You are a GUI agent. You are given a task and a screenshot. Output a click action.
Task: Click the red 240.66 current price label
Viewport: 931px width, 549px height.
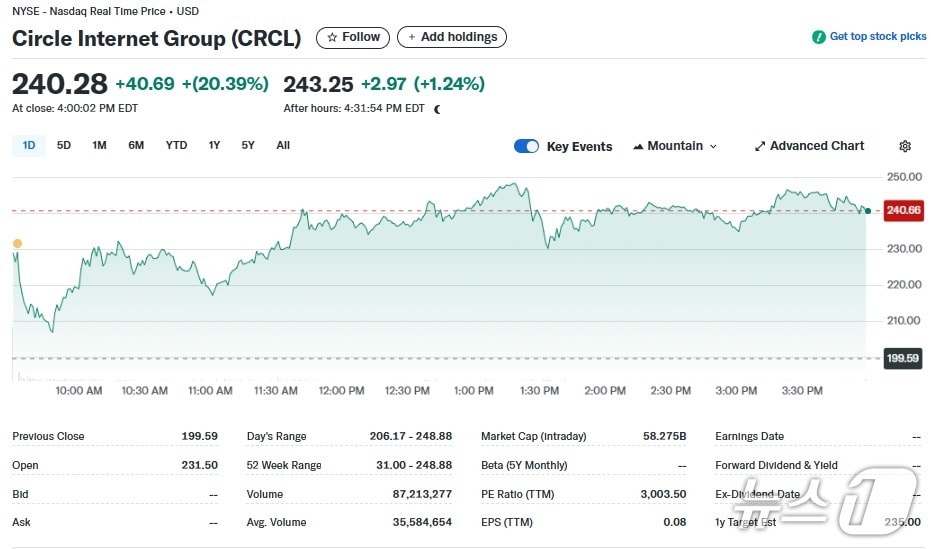pos(903,210)
